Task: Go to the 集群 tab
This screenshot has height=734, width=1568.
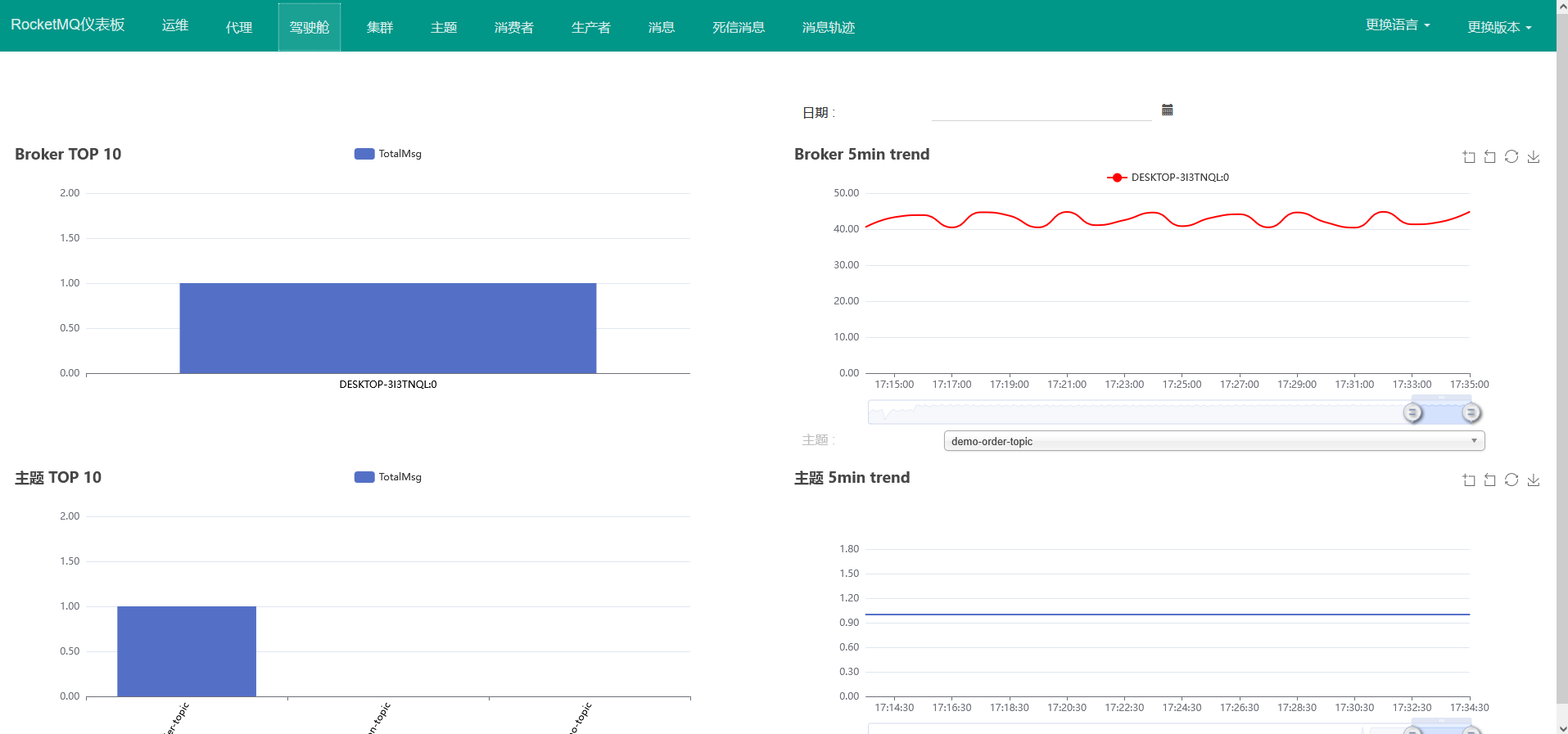Action: tap(380, 27)
